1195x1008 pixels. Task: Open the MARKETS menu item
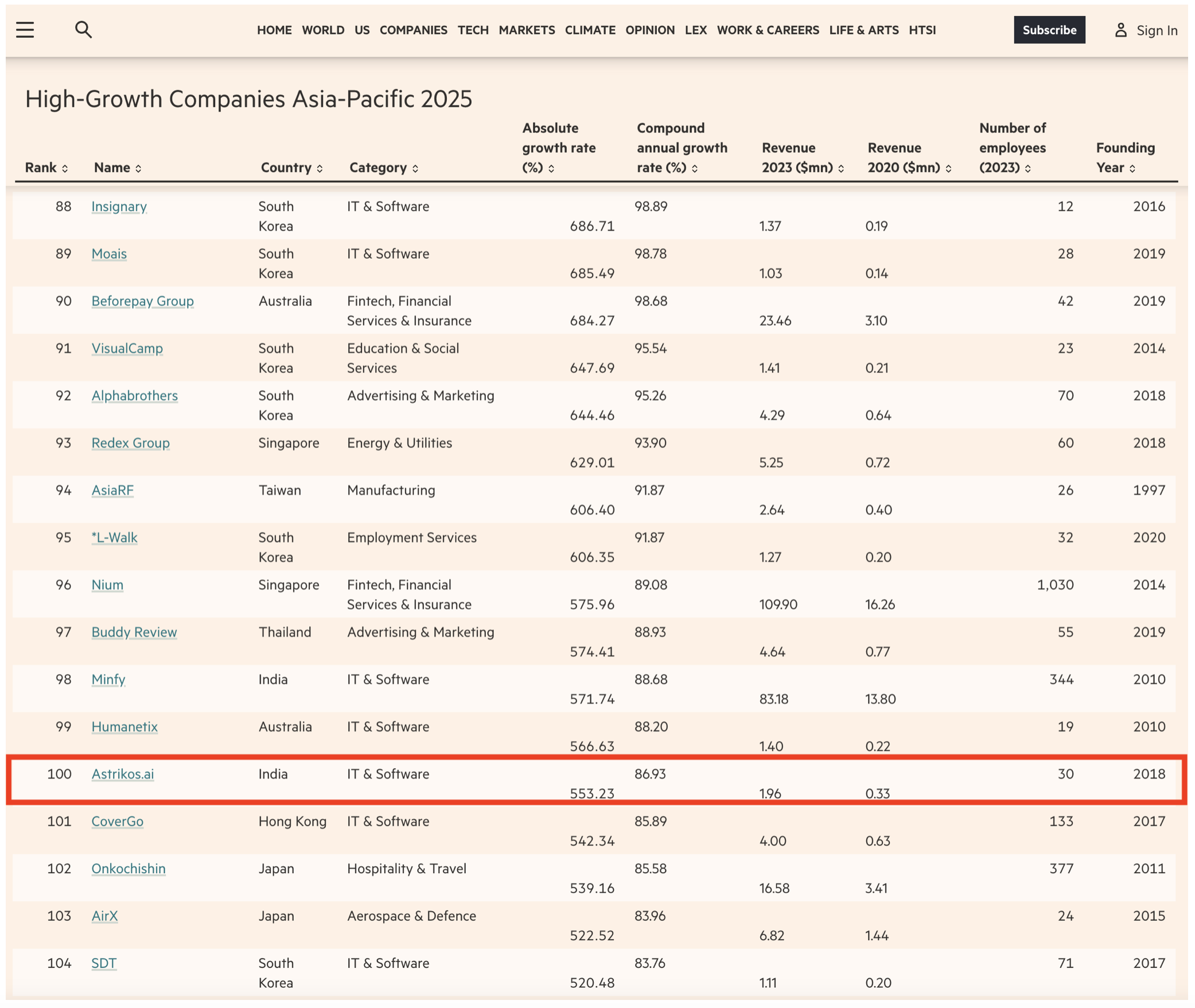[526, 30]
